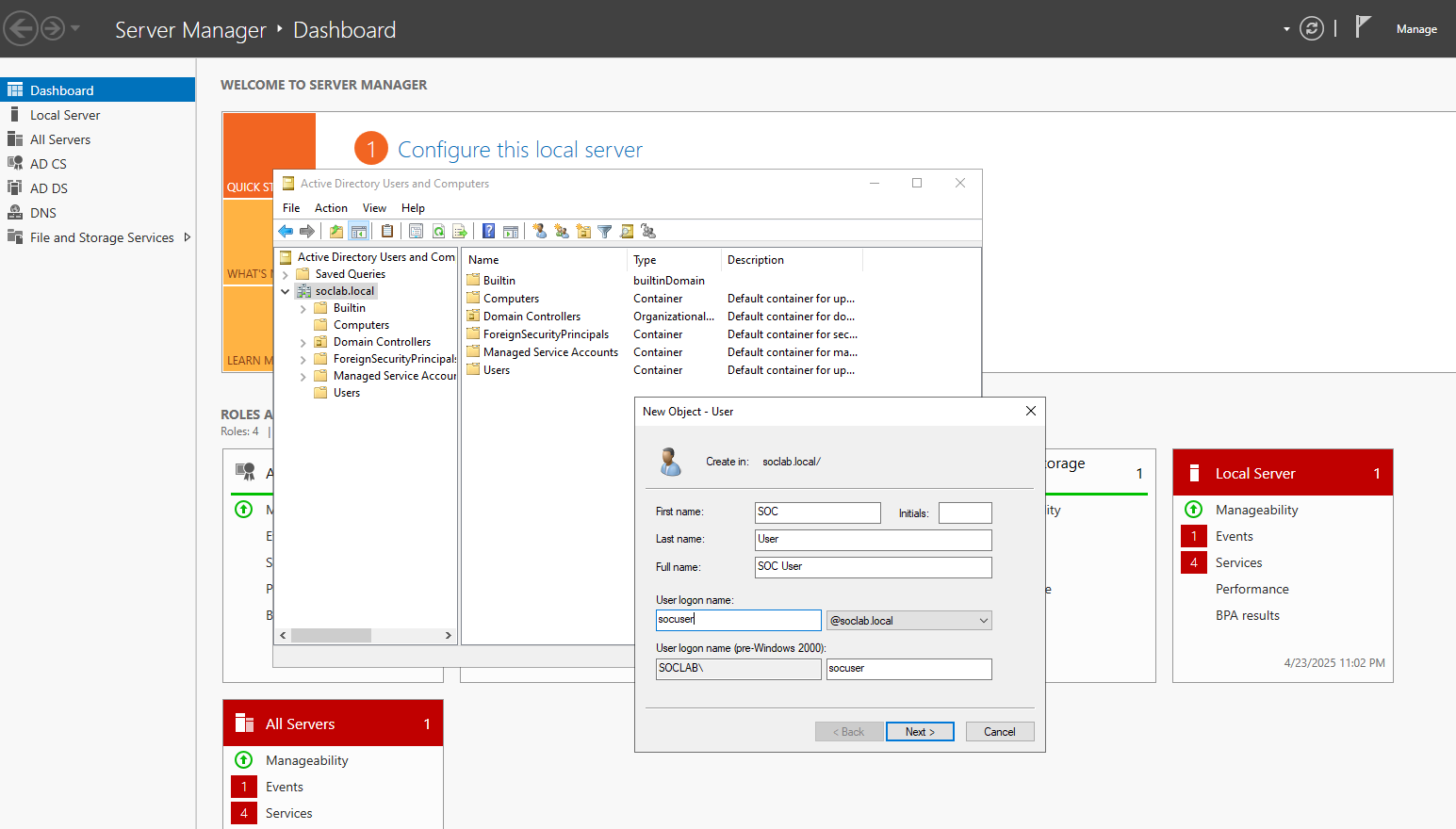
Task: Click the blue Back arrow in ADUC toolbar
Action: 286,231
